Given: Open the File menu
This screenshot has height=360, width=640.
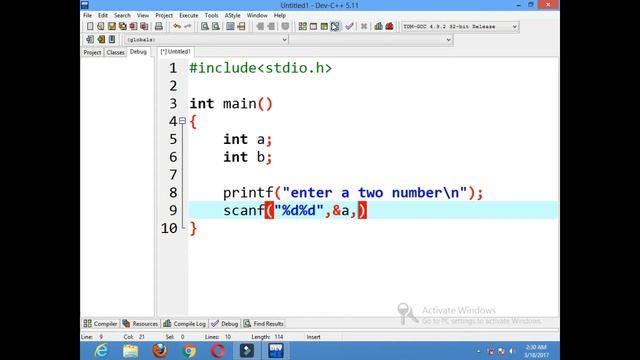Looking at the screenshot, I should pos(87,16).
